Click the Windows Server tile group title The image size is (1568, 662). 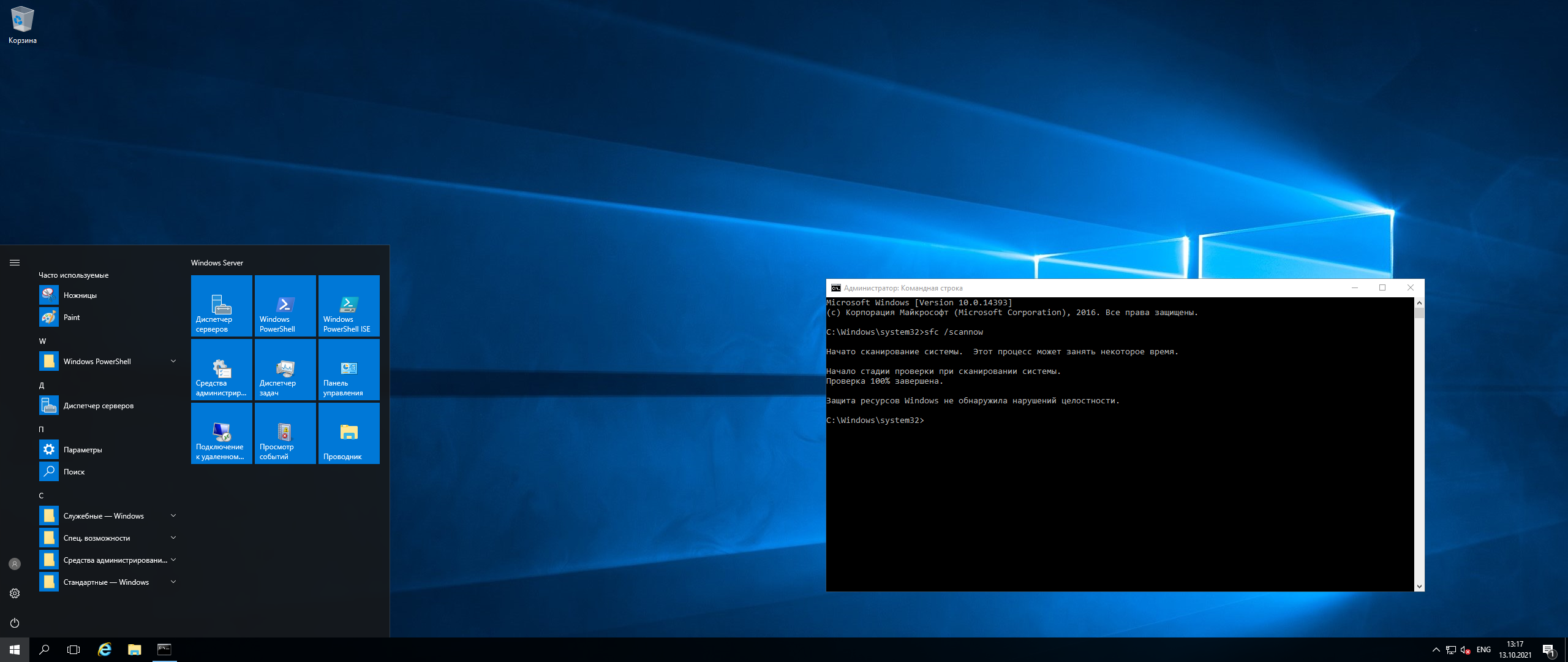[217, 263]
